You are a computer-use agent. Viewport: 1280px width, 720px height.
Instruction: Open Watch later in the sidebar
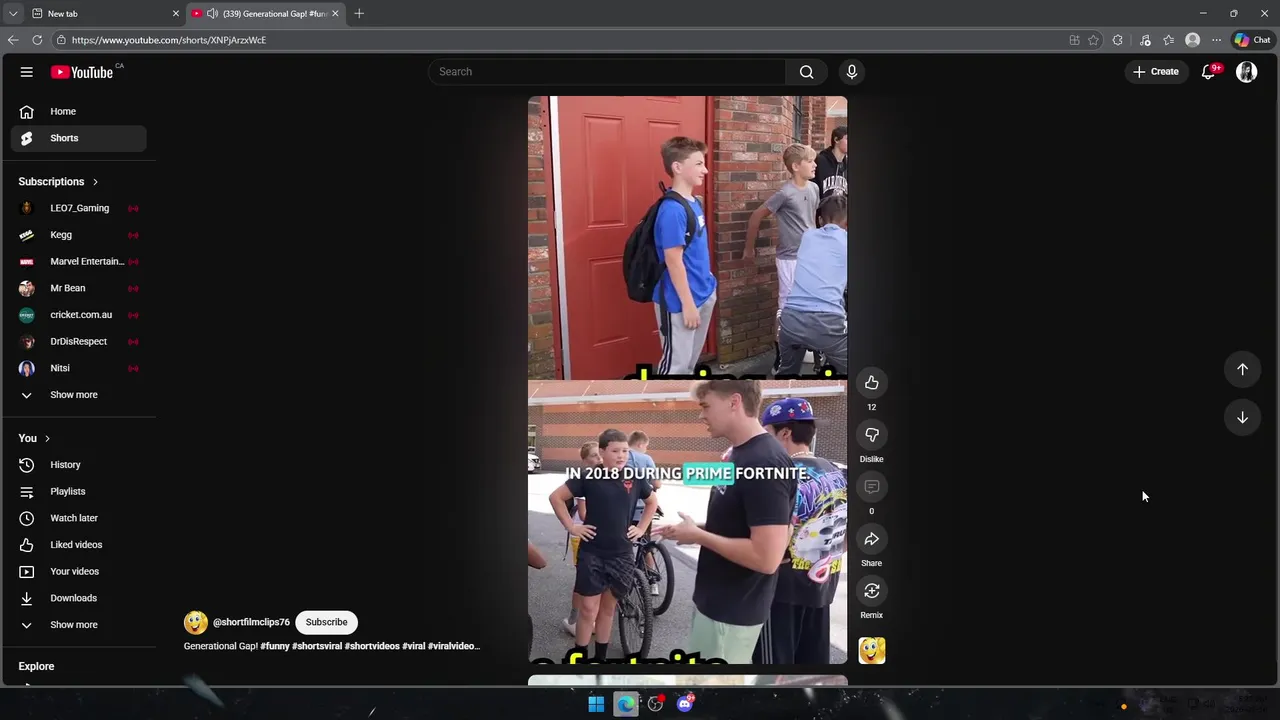tap(78, 518)
